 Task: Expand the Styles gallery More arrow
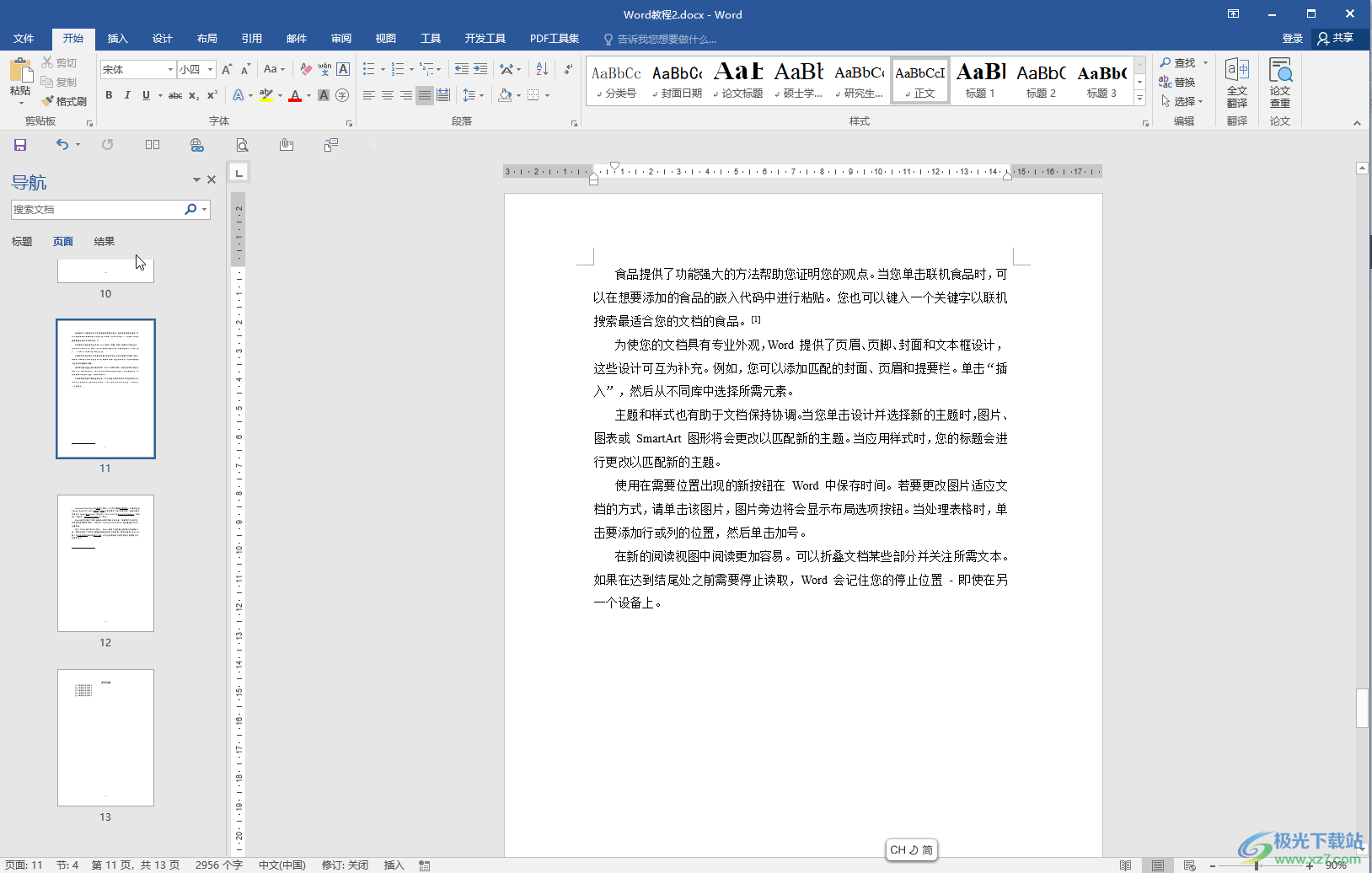pos(1139,99)
